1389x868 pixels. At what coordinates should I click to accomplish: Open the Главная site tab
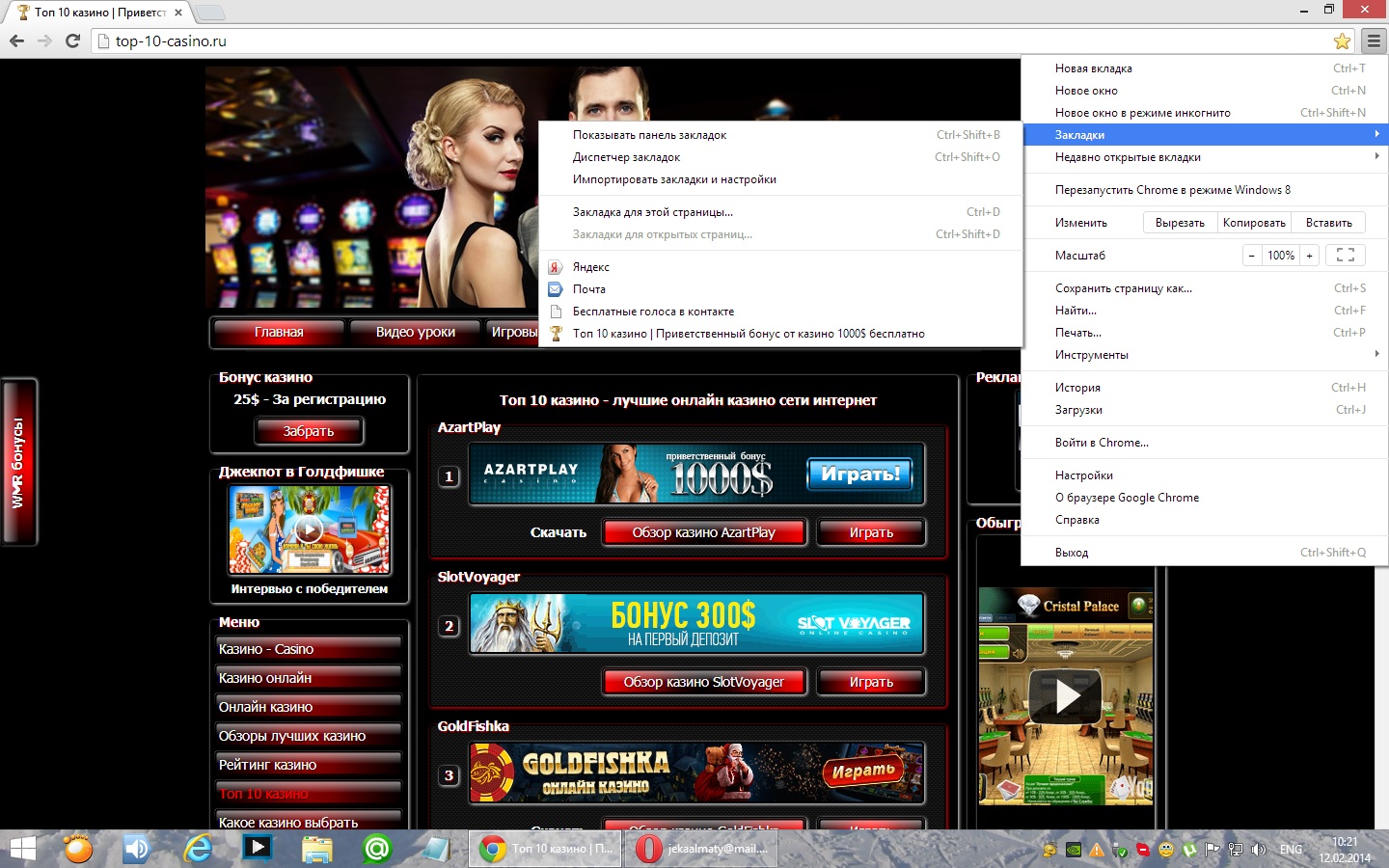(x=279, y=332)
